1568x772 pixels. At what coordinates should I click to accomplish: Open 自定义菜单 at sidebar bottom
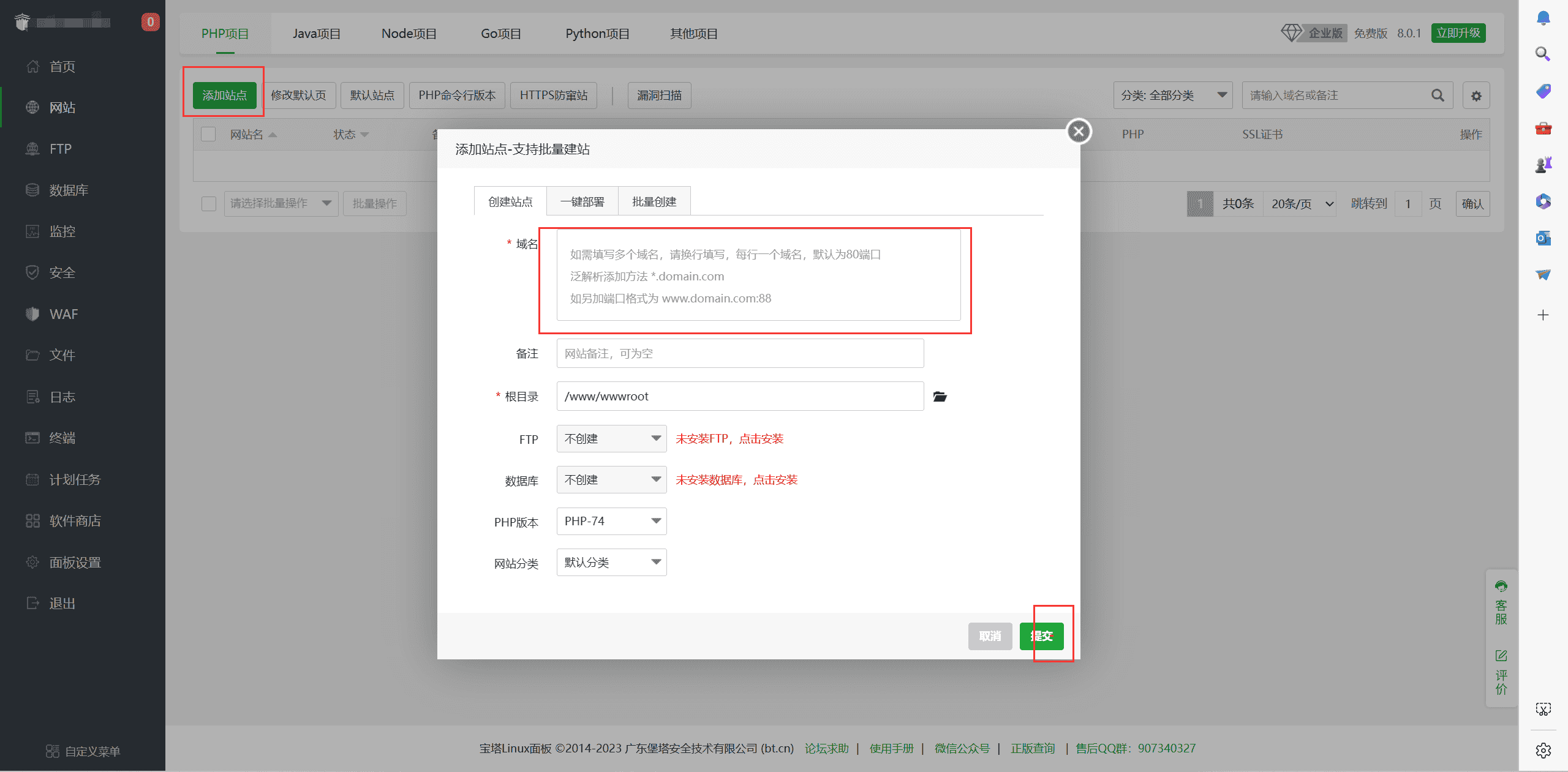(83, 751)
